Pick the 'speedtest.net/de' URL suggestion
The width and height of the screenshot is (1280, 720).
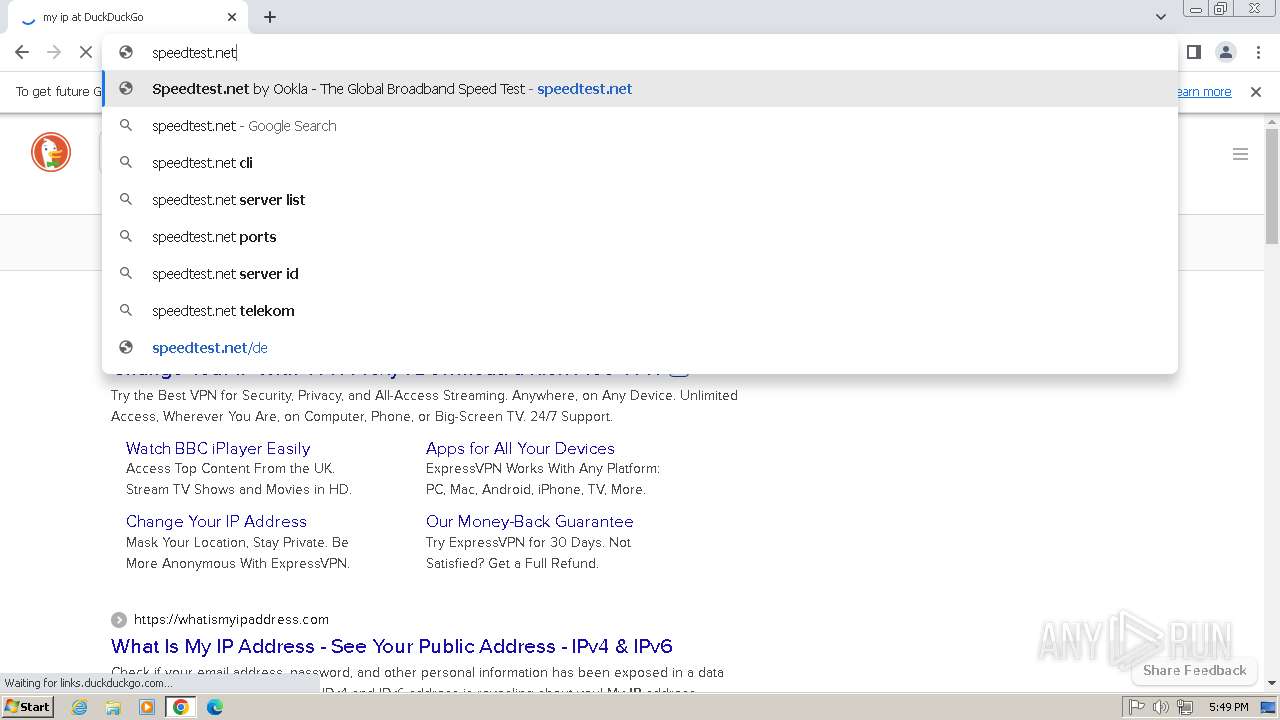click(x=640, y=348)
